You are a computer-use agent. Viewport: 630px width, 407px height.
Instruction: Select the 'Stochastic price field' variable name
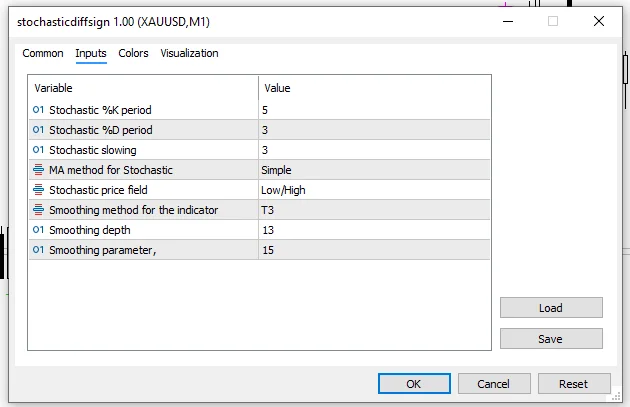(98, 190)
